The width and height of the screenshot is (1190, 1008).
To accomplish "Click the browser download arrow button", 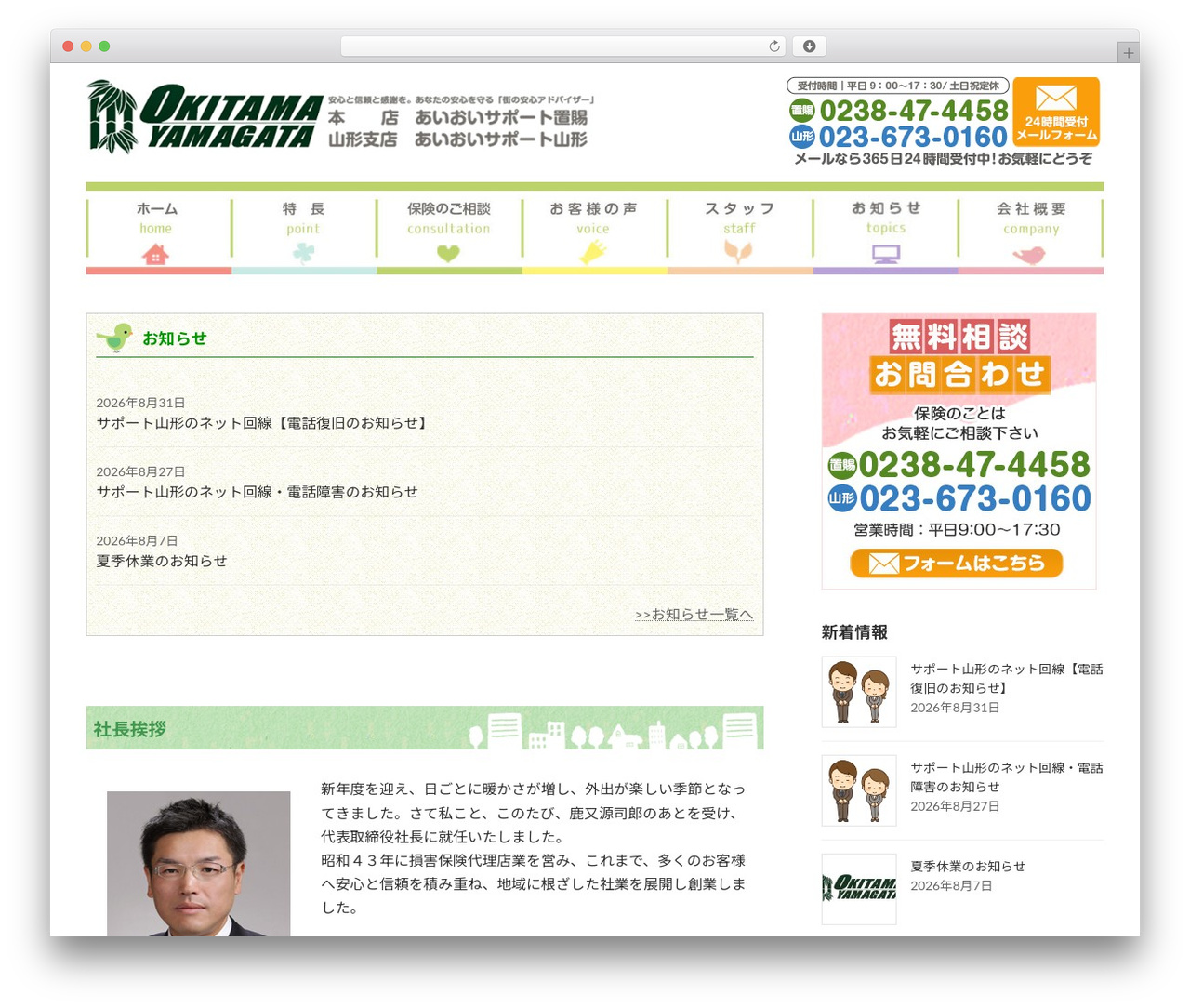I will point(810,46).
